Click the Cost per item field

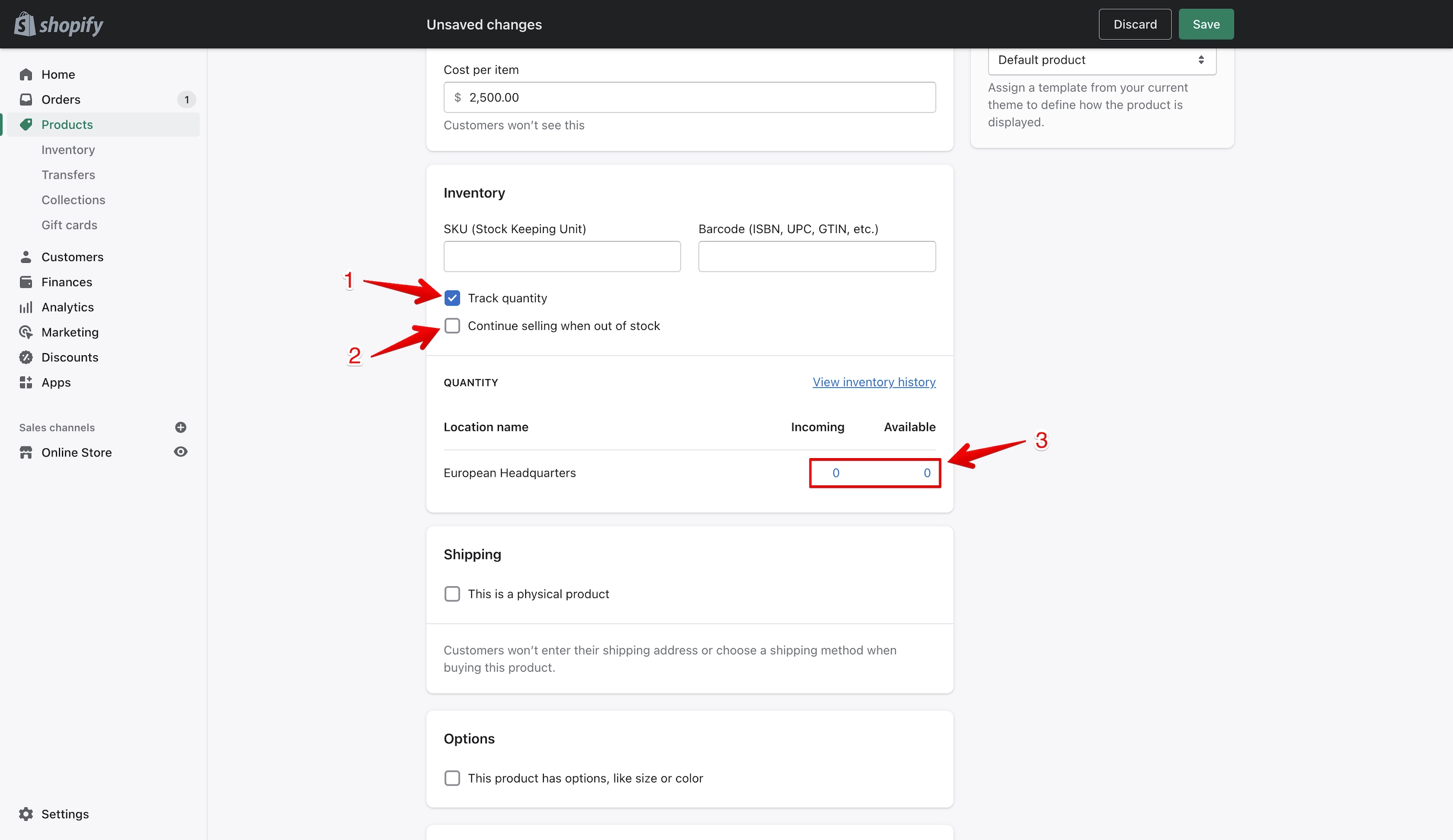[x=690, y=97]
